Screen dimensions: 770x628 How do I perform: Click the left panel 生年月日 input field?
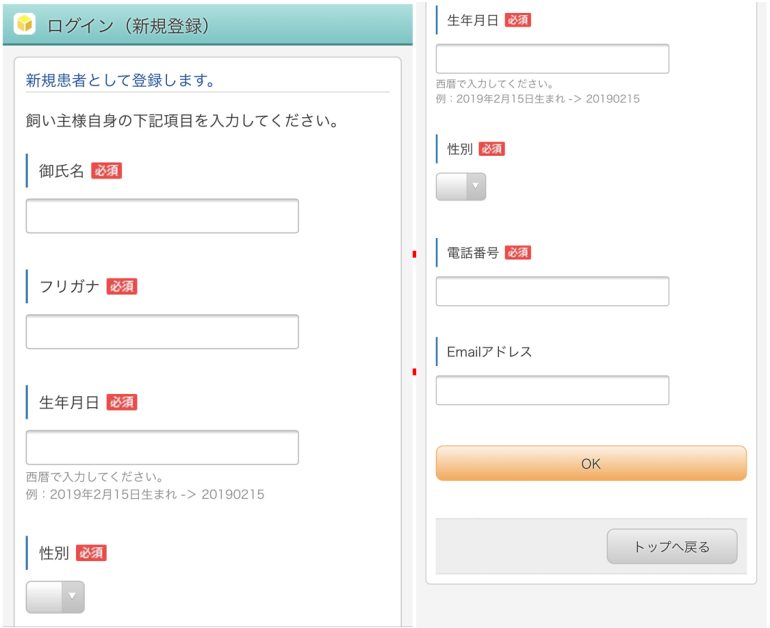[162, 448]
